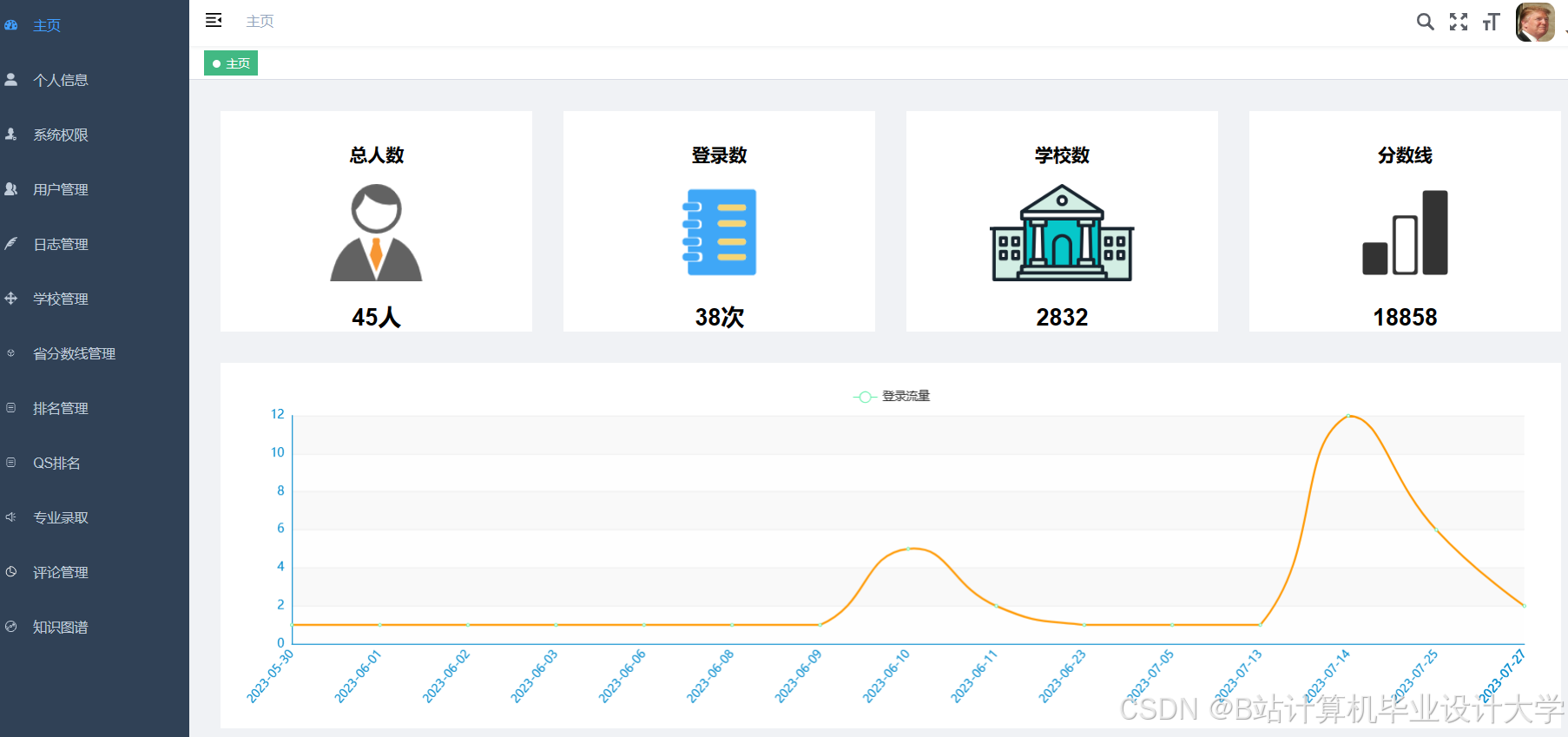Click the 18858 score line value
The width and height of the screenshot is (1568, 737).
(1405, 317)
